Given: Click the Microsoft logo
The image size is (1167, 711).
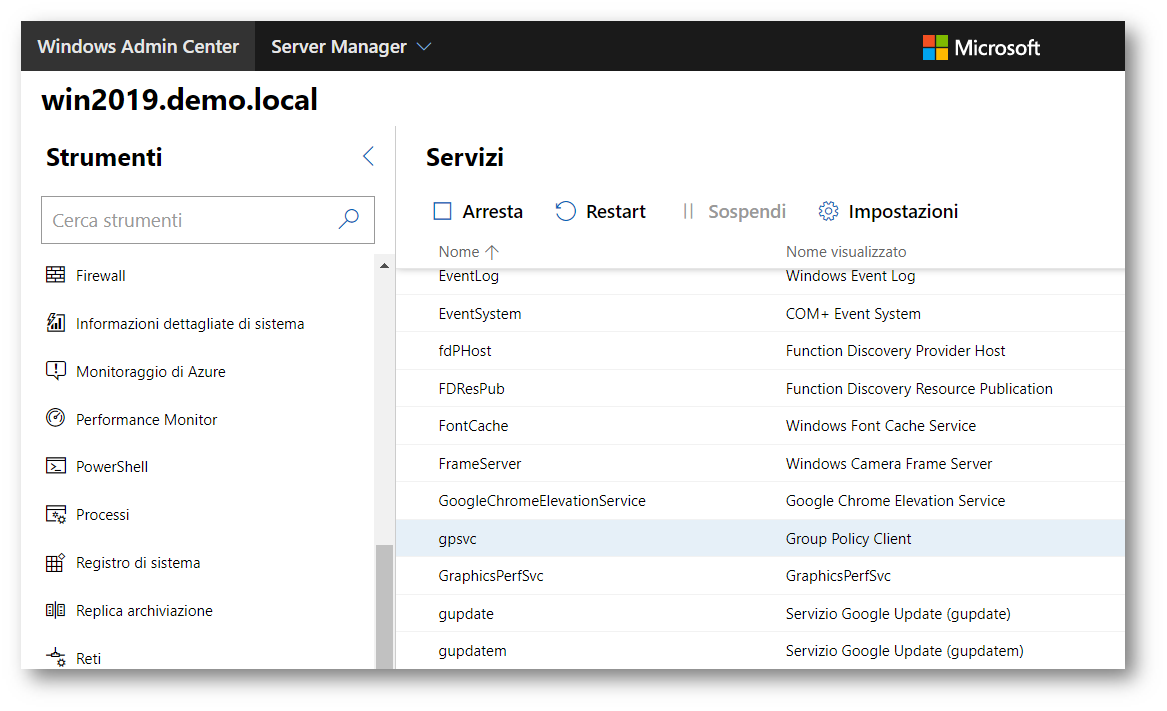Looking at the screenshot, I should [981, 47].
